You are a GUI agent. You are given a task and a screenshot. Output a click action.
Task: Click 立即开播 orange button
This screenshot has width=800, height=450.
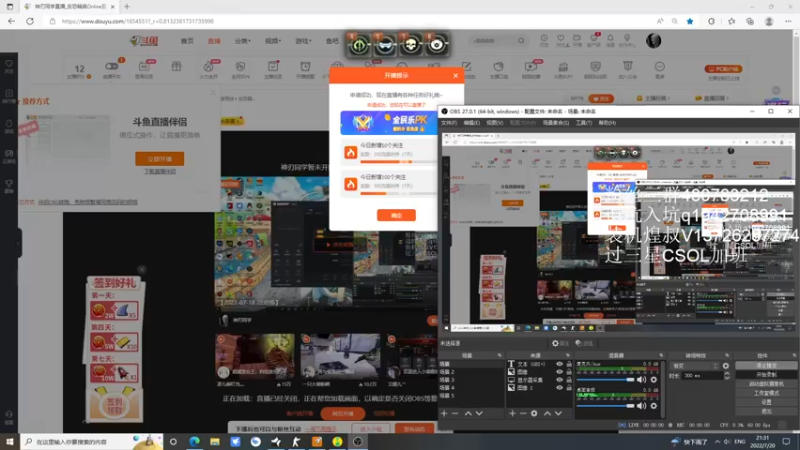(159, 159)
